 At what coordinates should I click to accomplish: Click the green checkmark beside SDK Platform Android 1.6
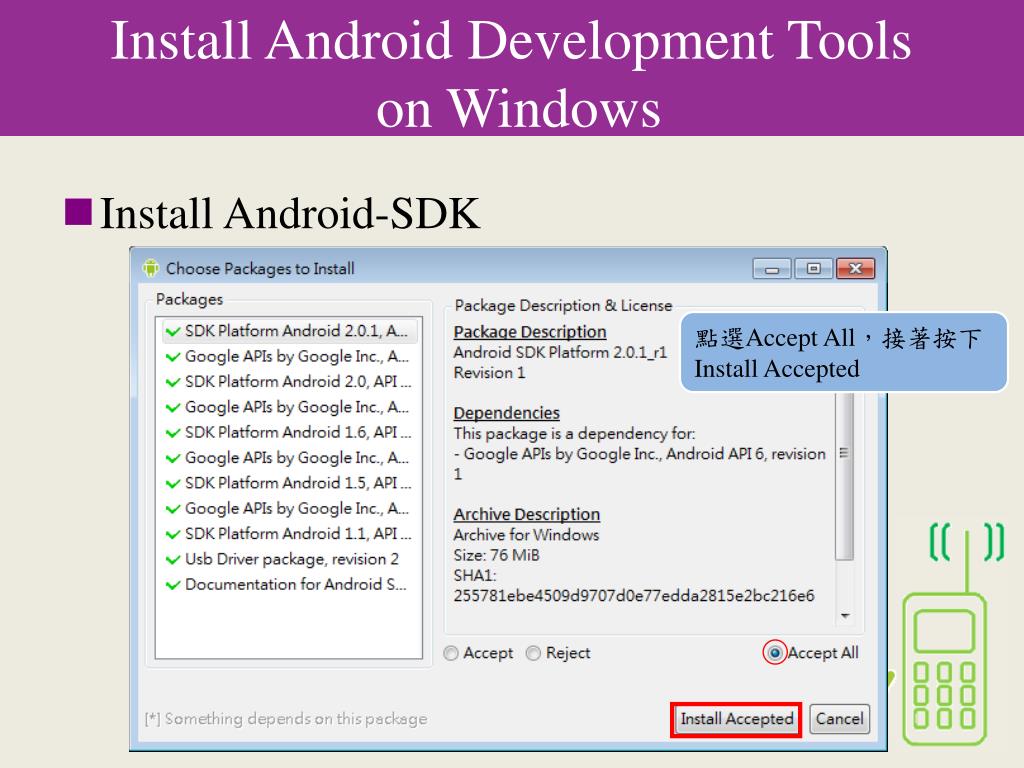pos(173,433)
